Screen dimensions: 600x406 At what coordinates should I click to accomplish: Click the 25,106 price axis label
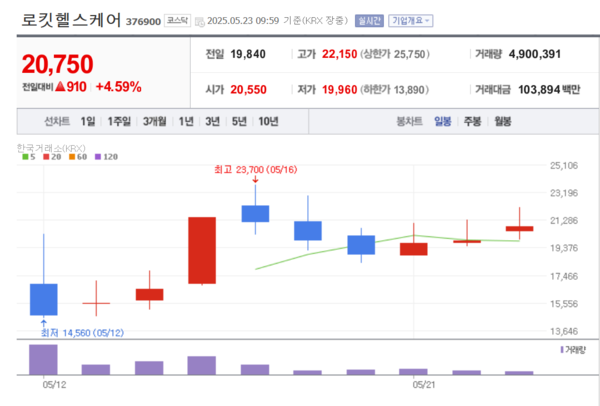pyautogui.click(x=564, y=166)
